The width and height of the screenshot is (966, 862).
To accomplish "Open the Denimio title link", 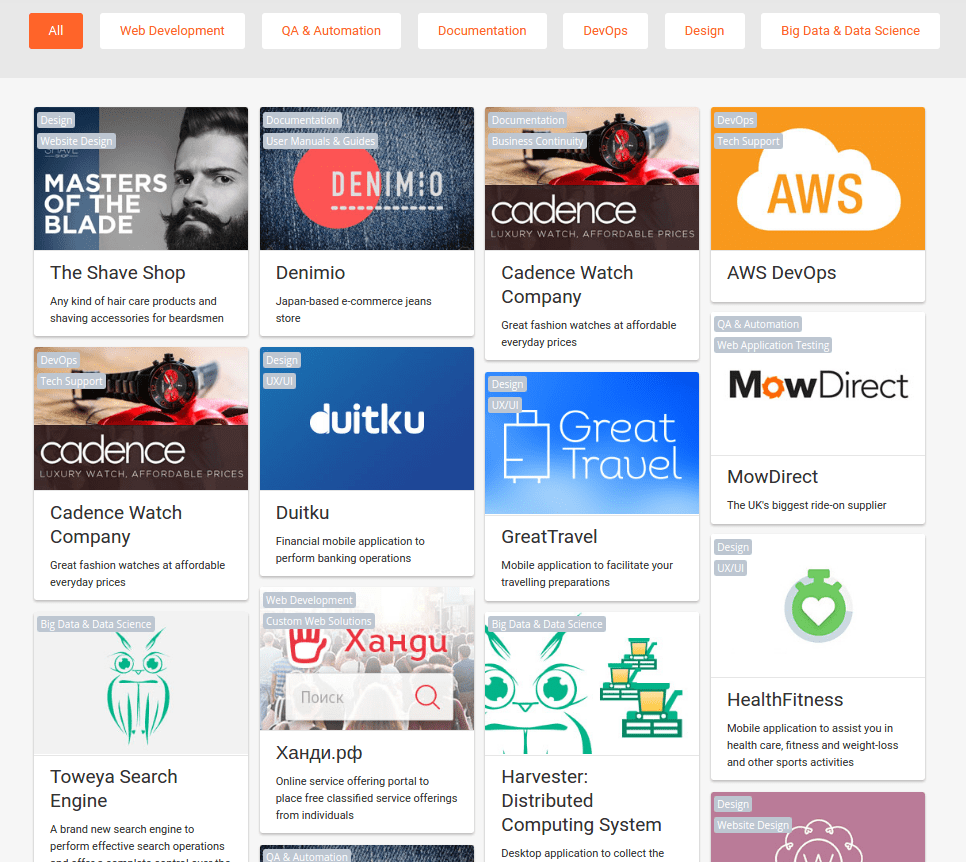I will (310, 272).
